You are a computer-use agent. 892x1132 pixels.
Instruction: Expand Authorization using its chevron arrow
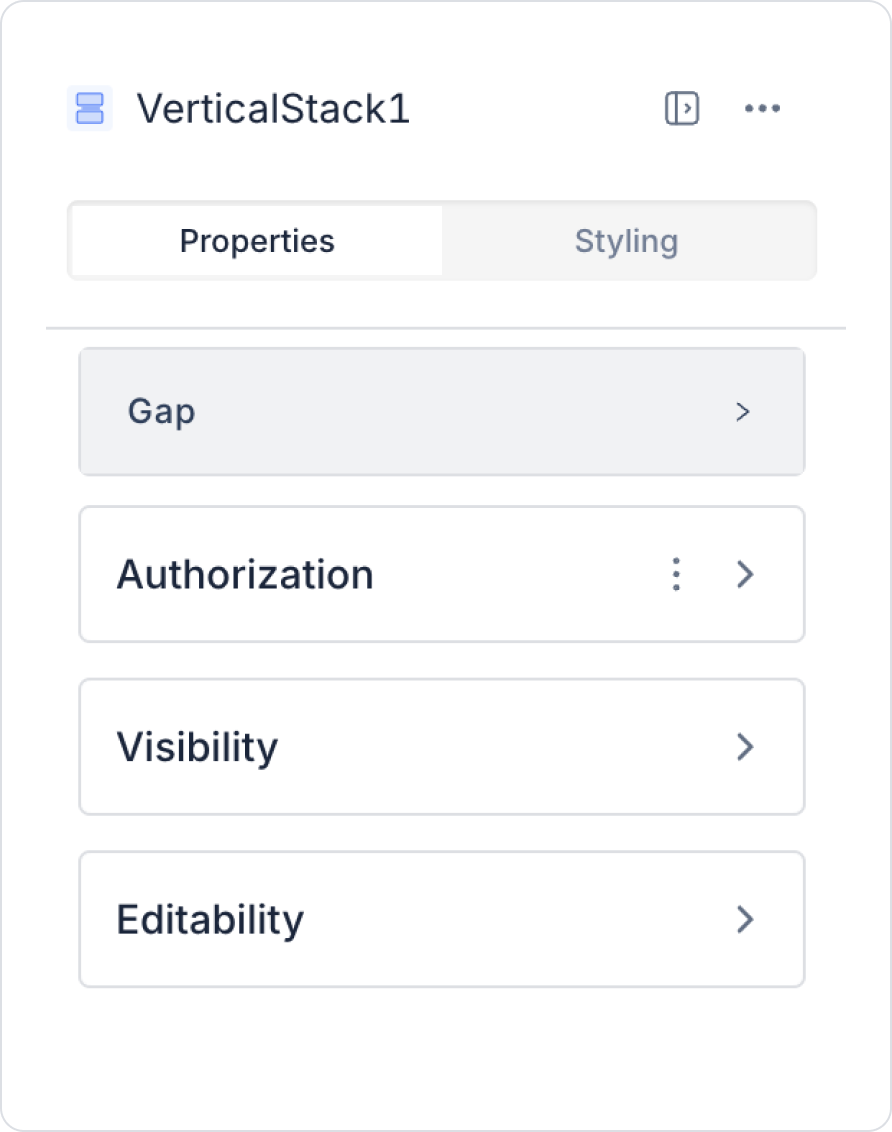(745, 574)
